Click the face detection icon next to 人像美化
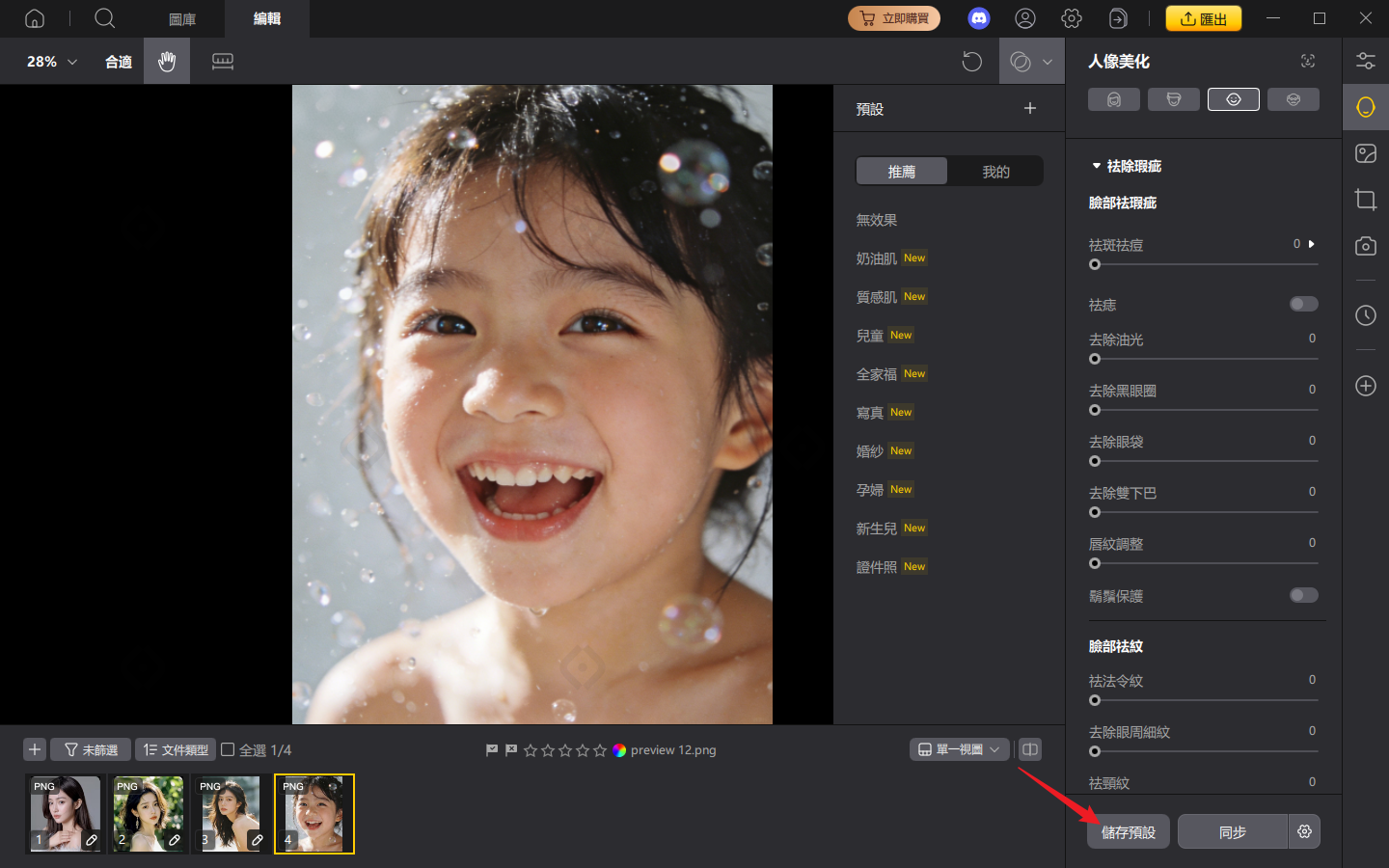This screenshot has width=1389, height=868. [1307, 60]
